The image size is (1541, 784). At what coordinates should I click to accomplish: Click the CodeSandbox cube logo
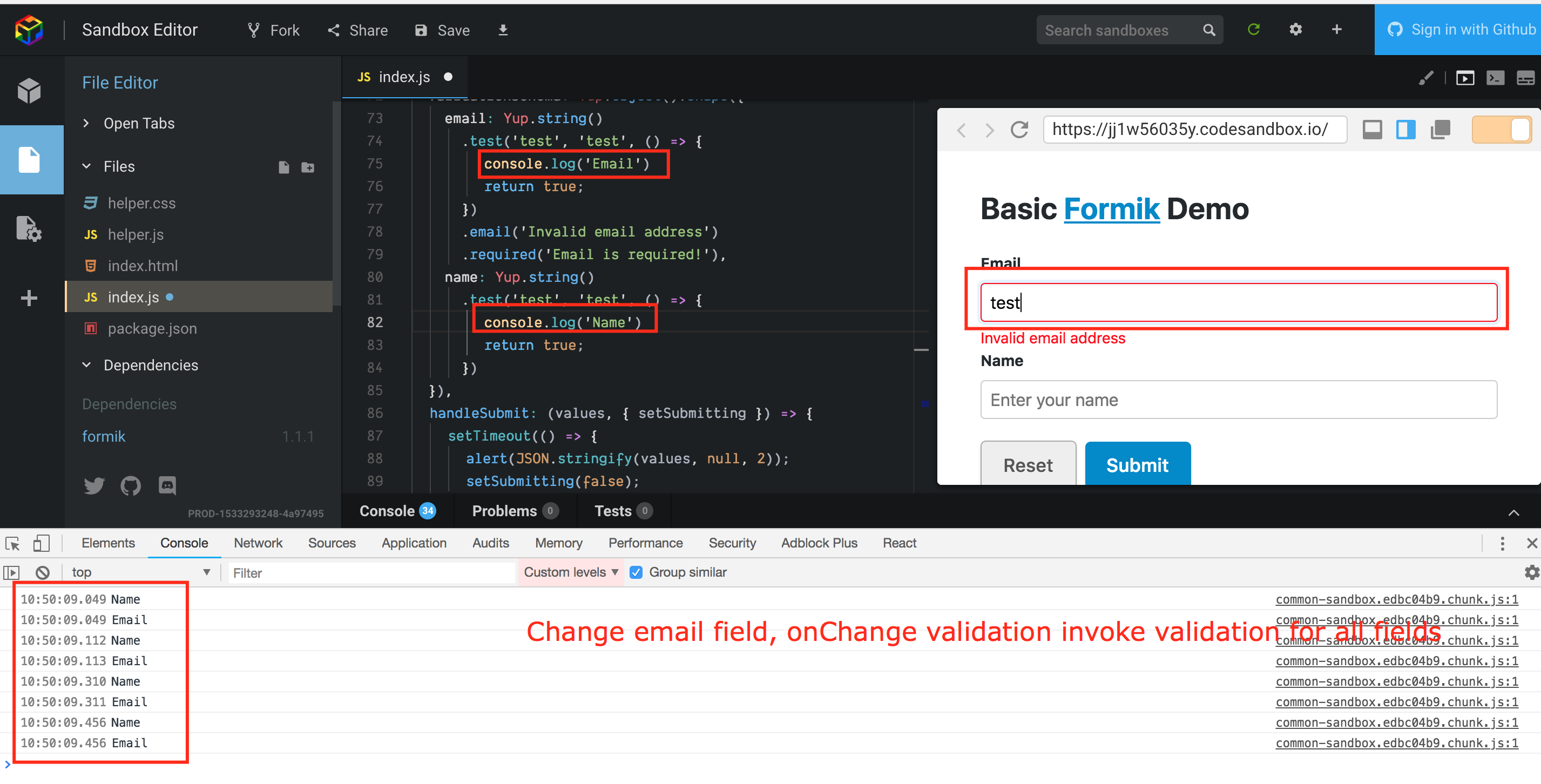point(29,30)
